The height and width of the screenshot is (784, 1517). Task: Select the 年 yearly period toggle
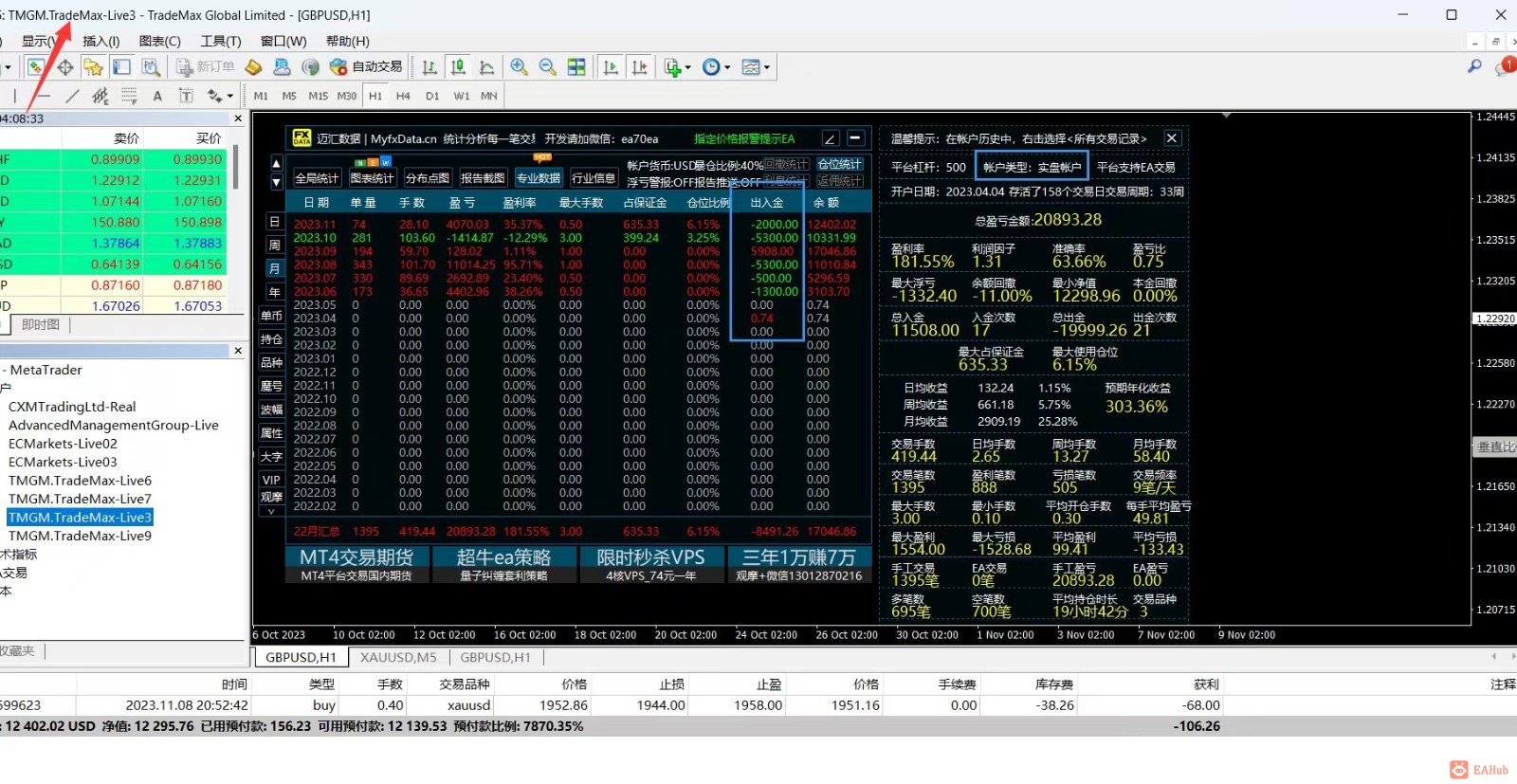pyautogui.click(x=274, y=292)
